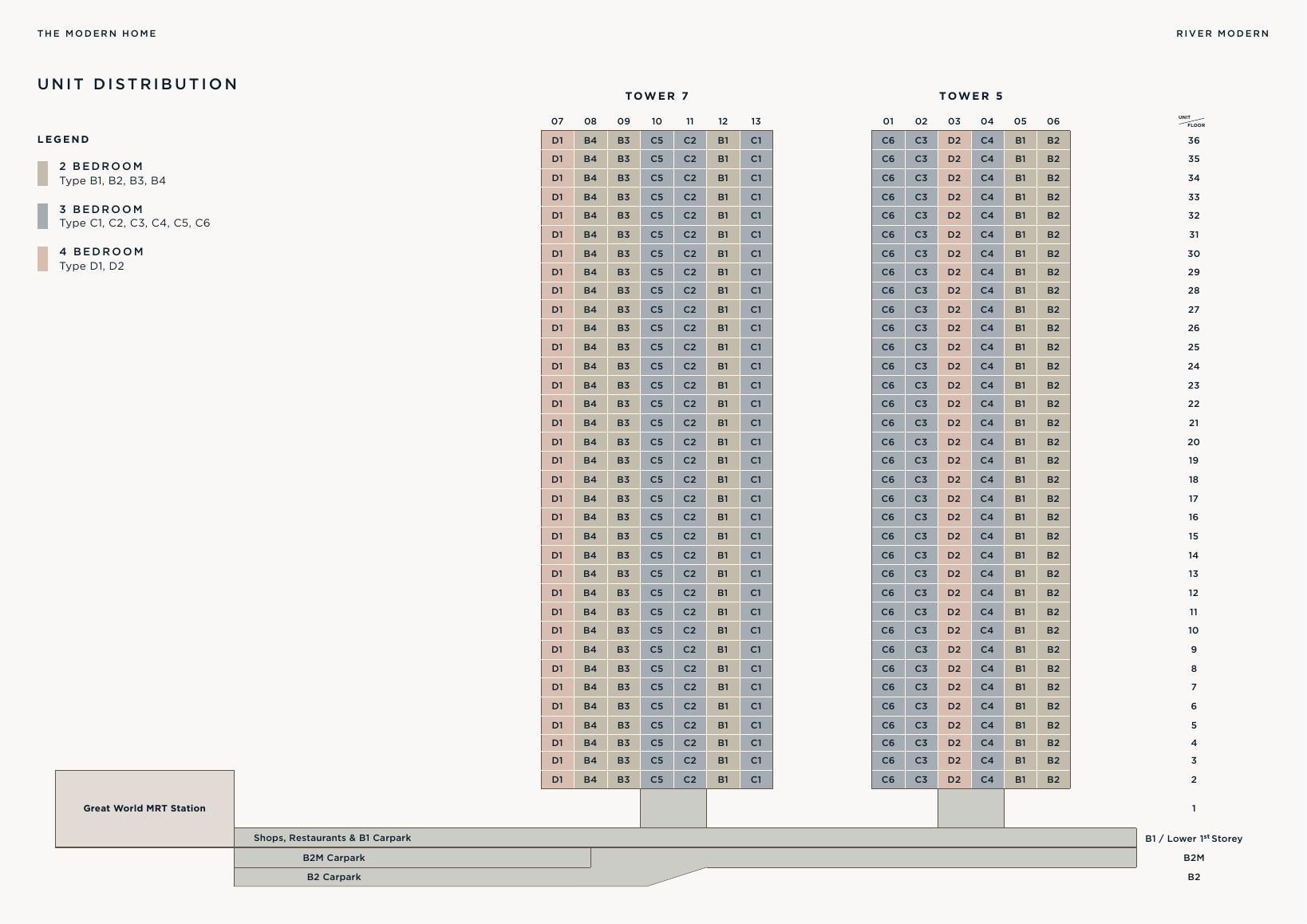Image resolution: width=1307 pixels, height=924 pixels.
Task: Select C4 unit in stack 04, floor 12
Action: (987, 593)
